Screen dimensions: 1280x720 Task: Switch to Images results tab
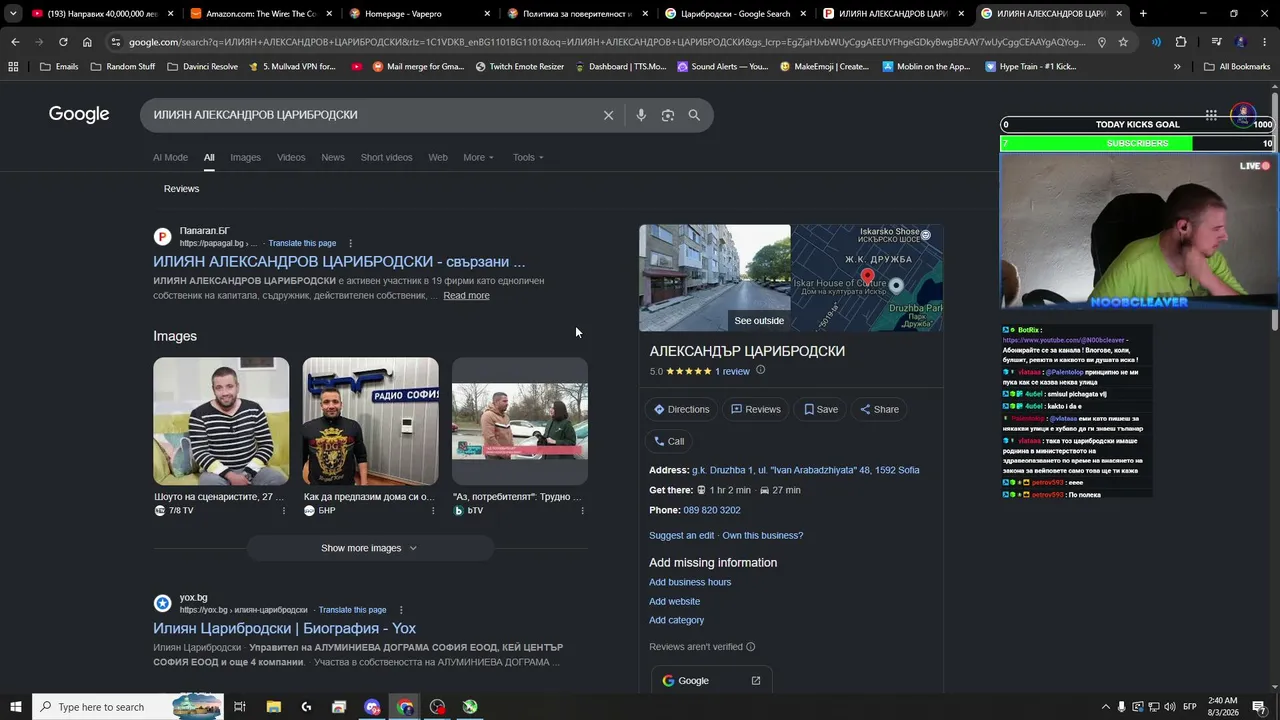pyautogui.click(x=245, y=157)
